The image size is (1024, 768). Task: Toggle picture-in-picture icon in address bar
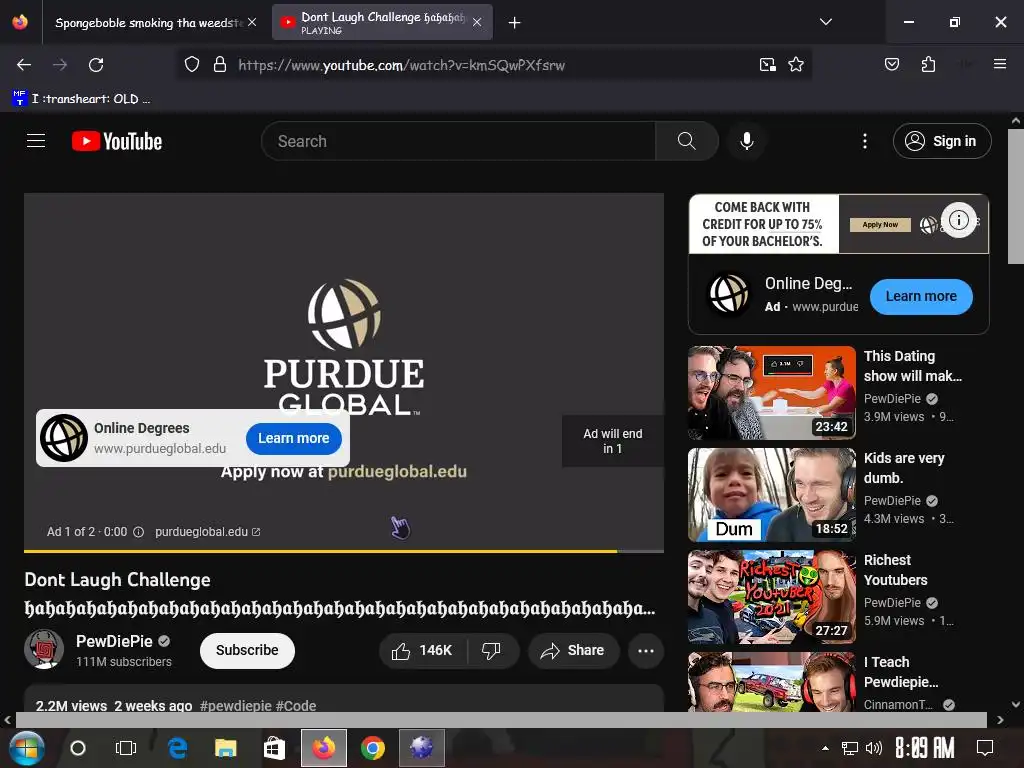(767, 64)
